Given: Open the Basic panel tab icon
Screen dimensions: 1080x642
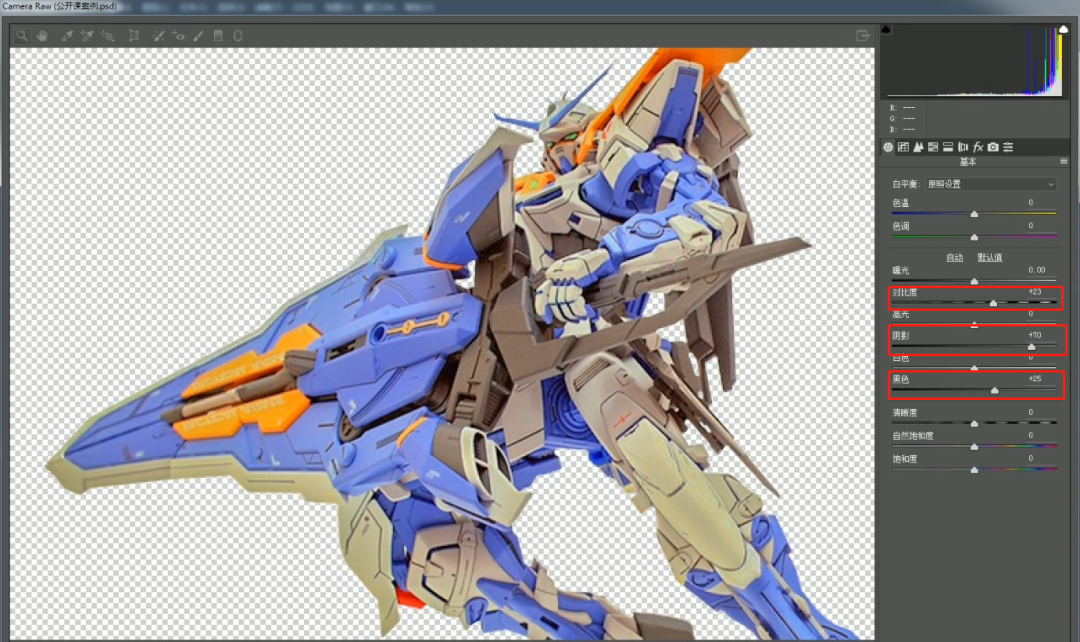Looking at the screenshot, I should (x=888, y=147).
